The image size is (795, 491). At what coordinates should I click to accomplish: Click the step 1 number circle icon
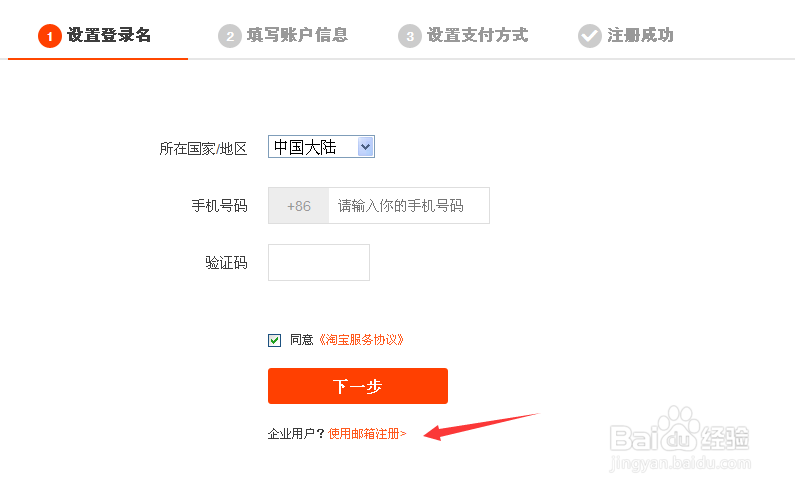pyautogui.click(x=50, y=36)
